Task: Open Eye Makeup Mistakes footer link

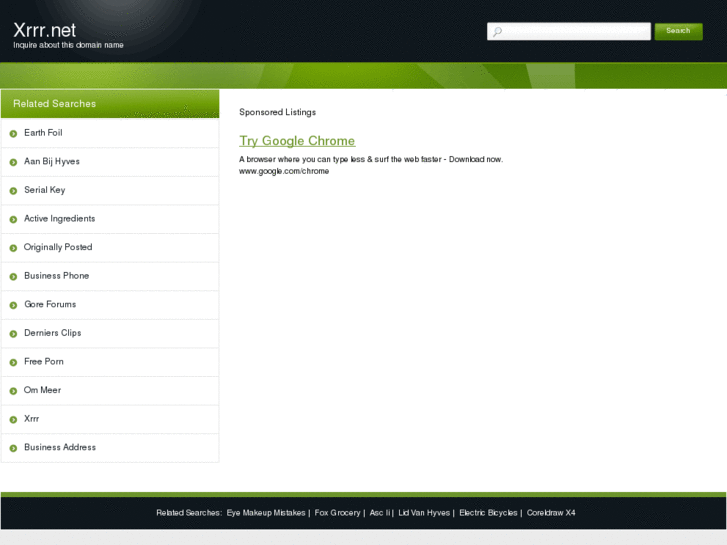Action: pos(266,513)
